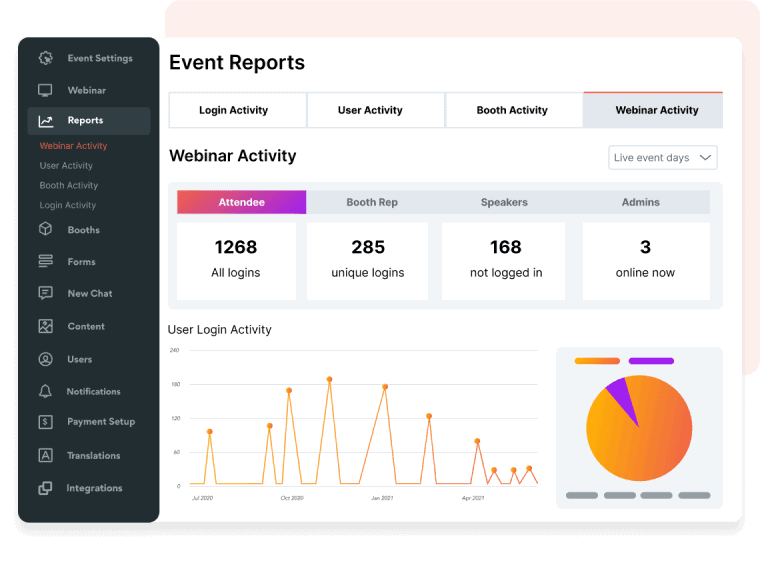This screenshot has width=760, height=561.
Task: Click the Event Settings gear icon
Action: pyautogui.click(x=45, y=58)
